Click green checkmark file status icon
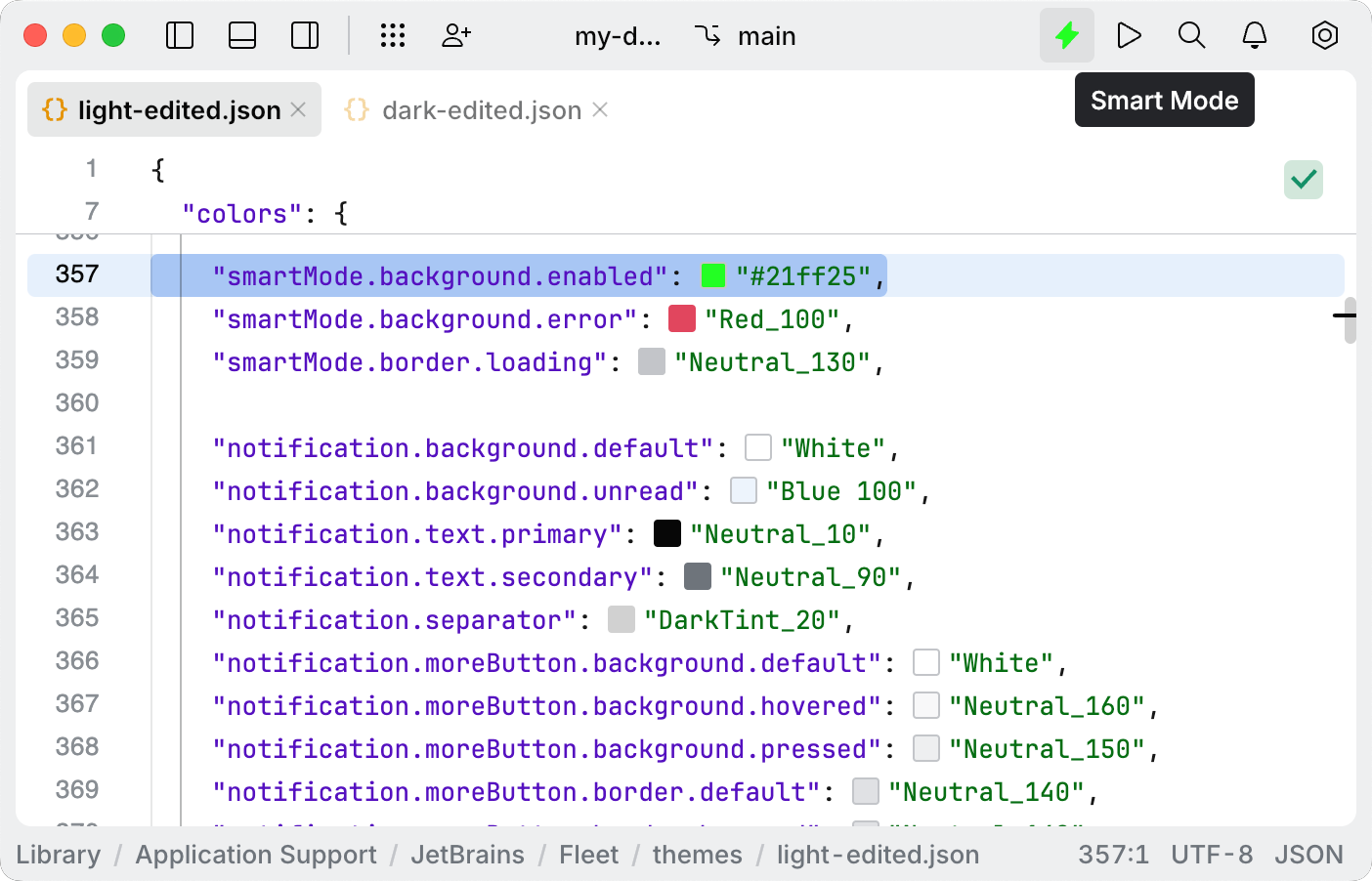The width and height of the screenshot is (1372, 881). (1303, 180)
